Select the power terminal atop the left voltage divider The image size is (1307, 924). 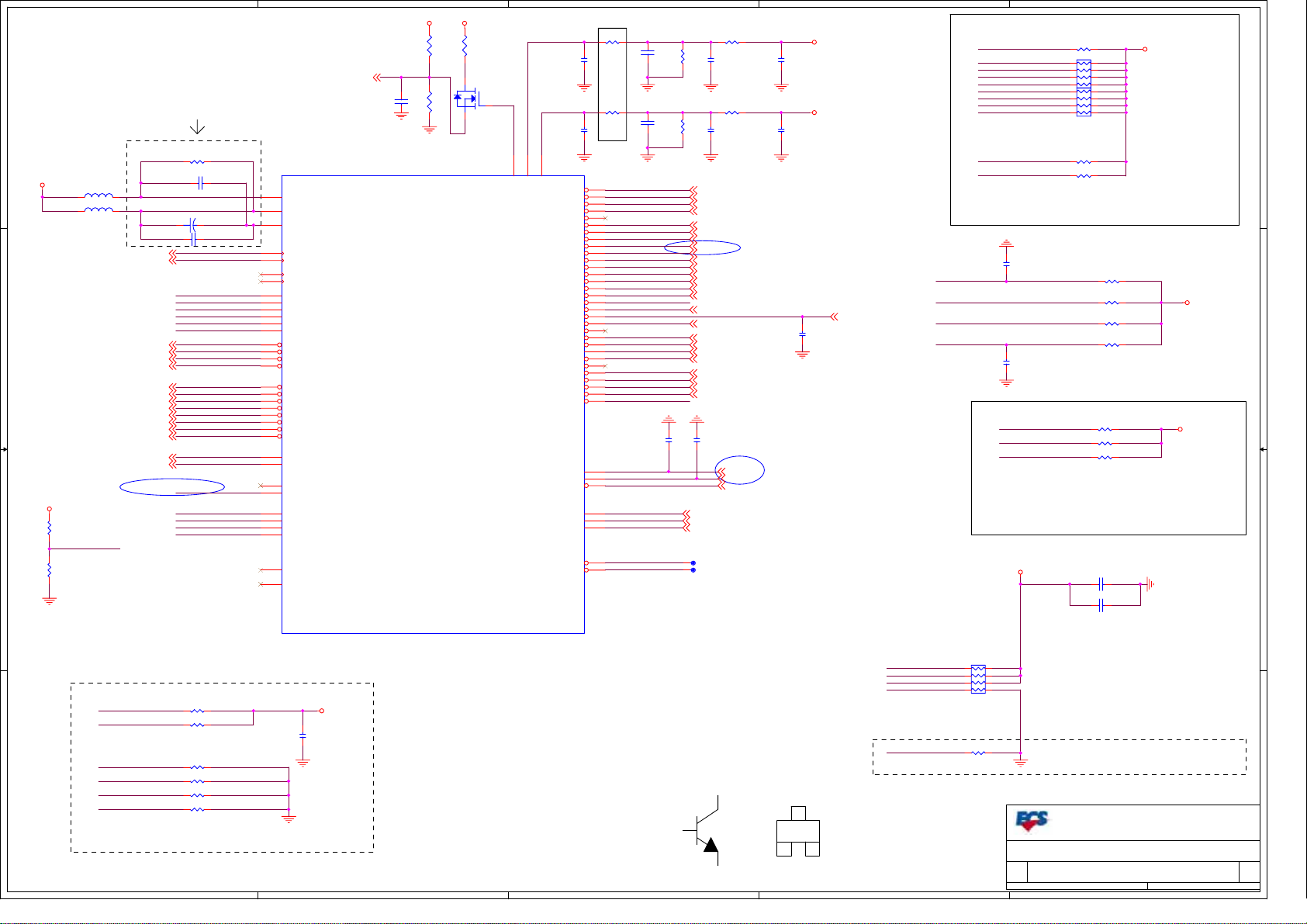pyautogui.click(x=50, y=509)
